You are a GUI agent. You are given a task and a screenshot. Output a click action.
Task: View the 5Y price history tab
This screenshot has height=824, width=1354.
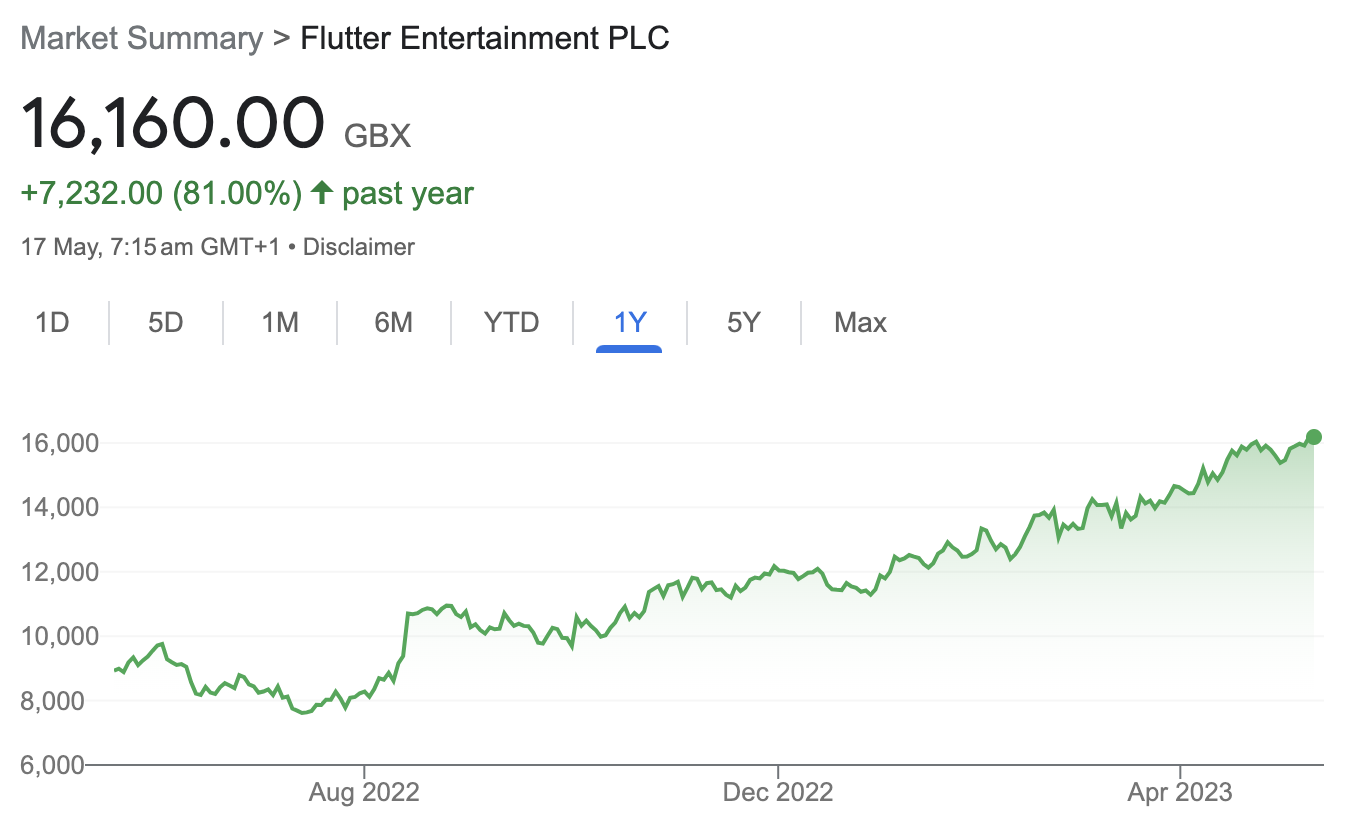[x=744, y=323]
